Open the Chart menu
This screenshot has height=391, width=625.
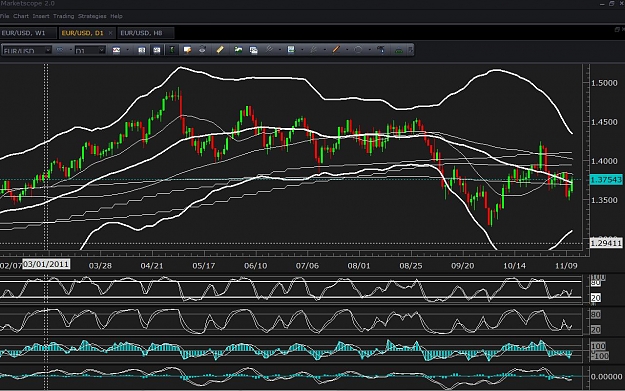coord(21,16)
